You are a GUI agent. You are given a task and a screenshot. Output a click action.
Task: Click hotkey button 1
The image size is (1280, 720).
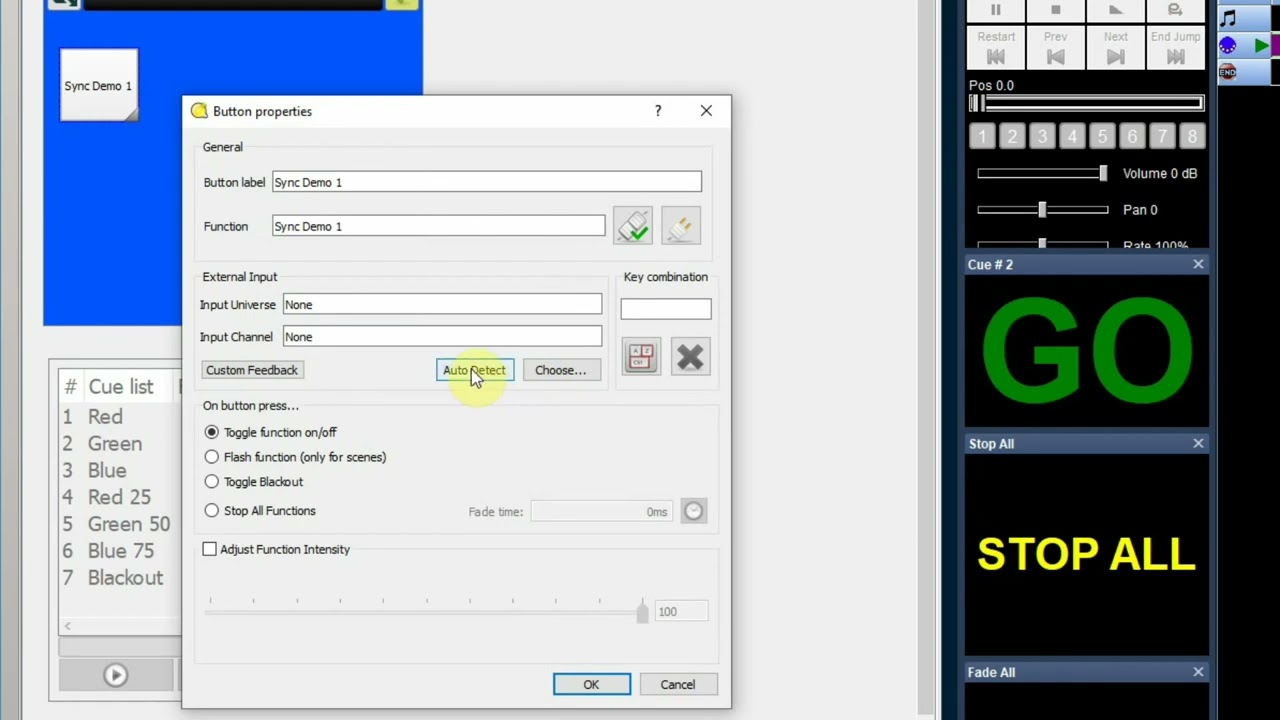tap(982, 136)
